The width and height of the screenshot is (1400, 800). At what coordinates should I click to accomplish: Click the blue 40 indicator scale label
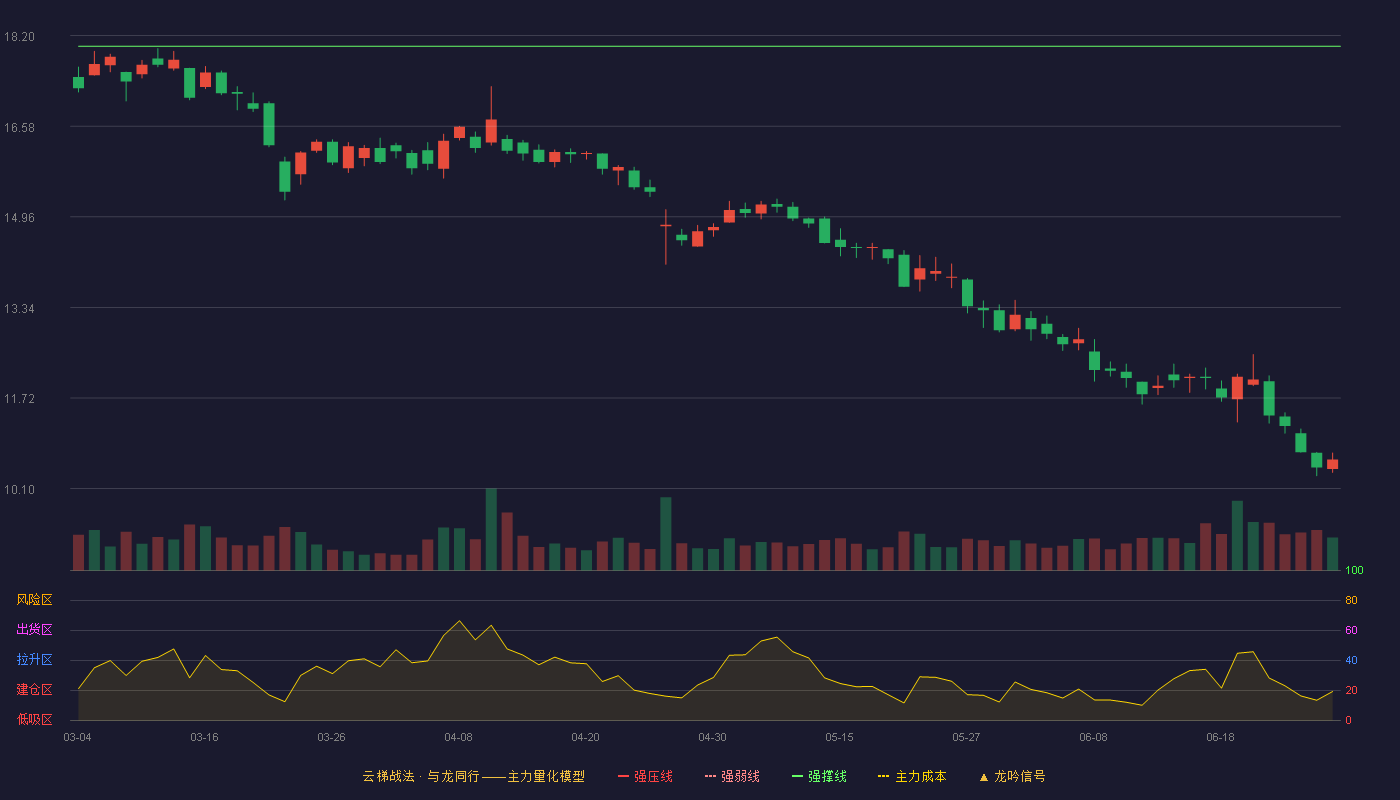1351,660
